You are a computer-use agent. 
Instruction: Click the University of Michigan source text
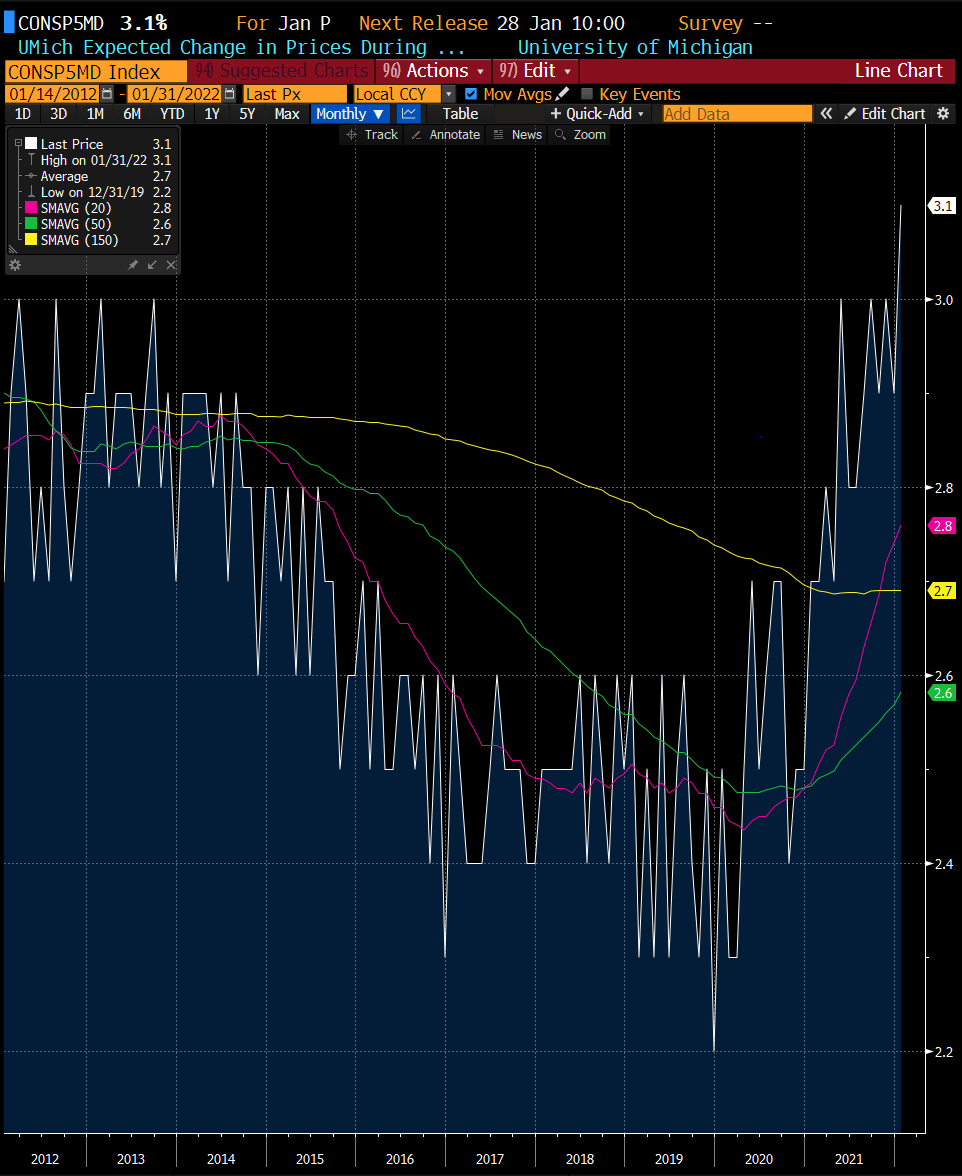pyautogui.click(x=635, y=47)
